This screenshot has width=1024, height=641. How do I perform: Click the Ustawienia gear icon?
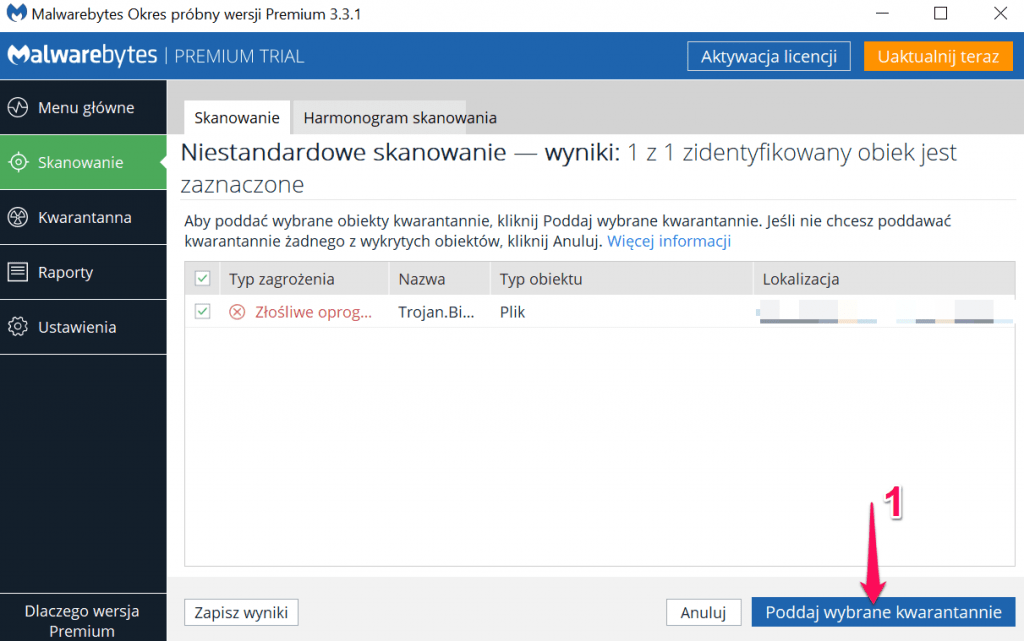(18, 327)
